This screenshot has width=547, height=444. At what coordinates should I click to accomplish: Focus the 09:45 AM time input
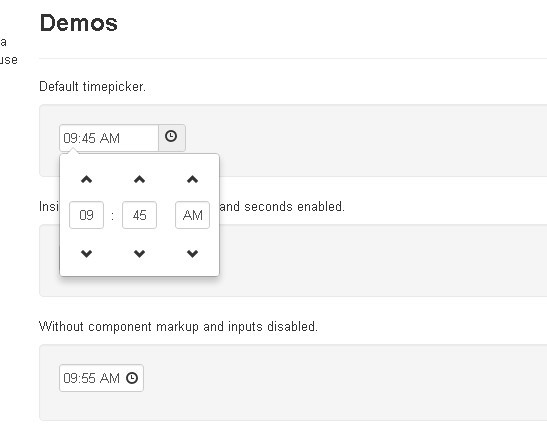point(109,138)
